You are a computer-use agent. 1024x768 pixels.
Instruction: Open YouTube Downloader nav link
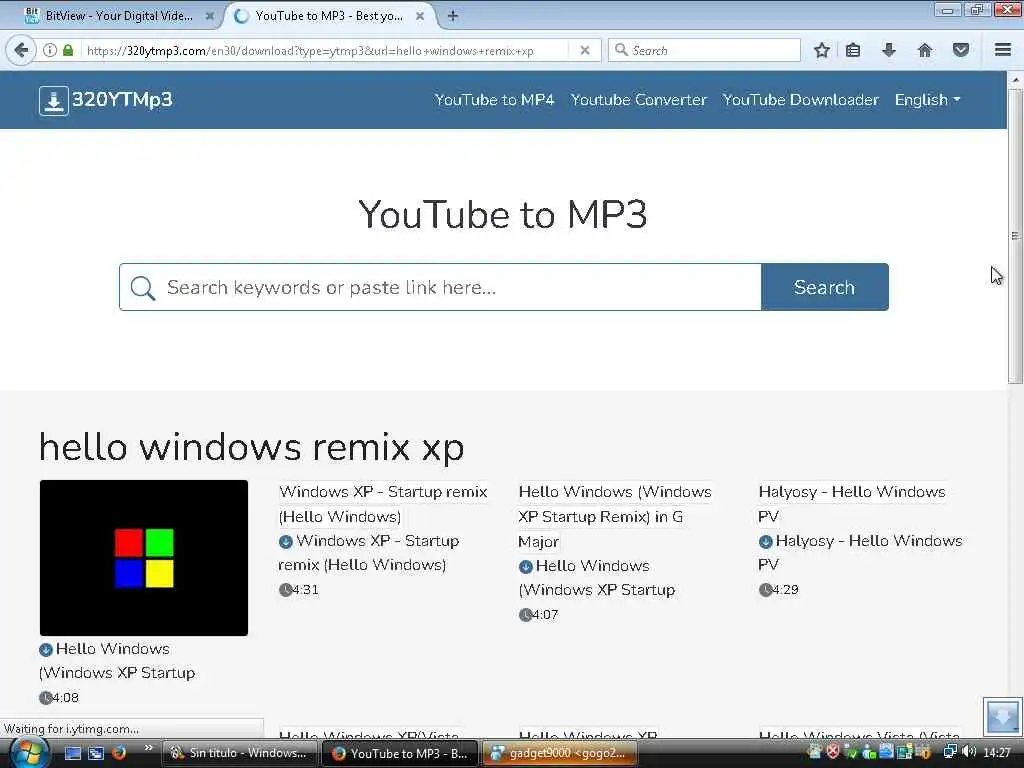(801, 100)
